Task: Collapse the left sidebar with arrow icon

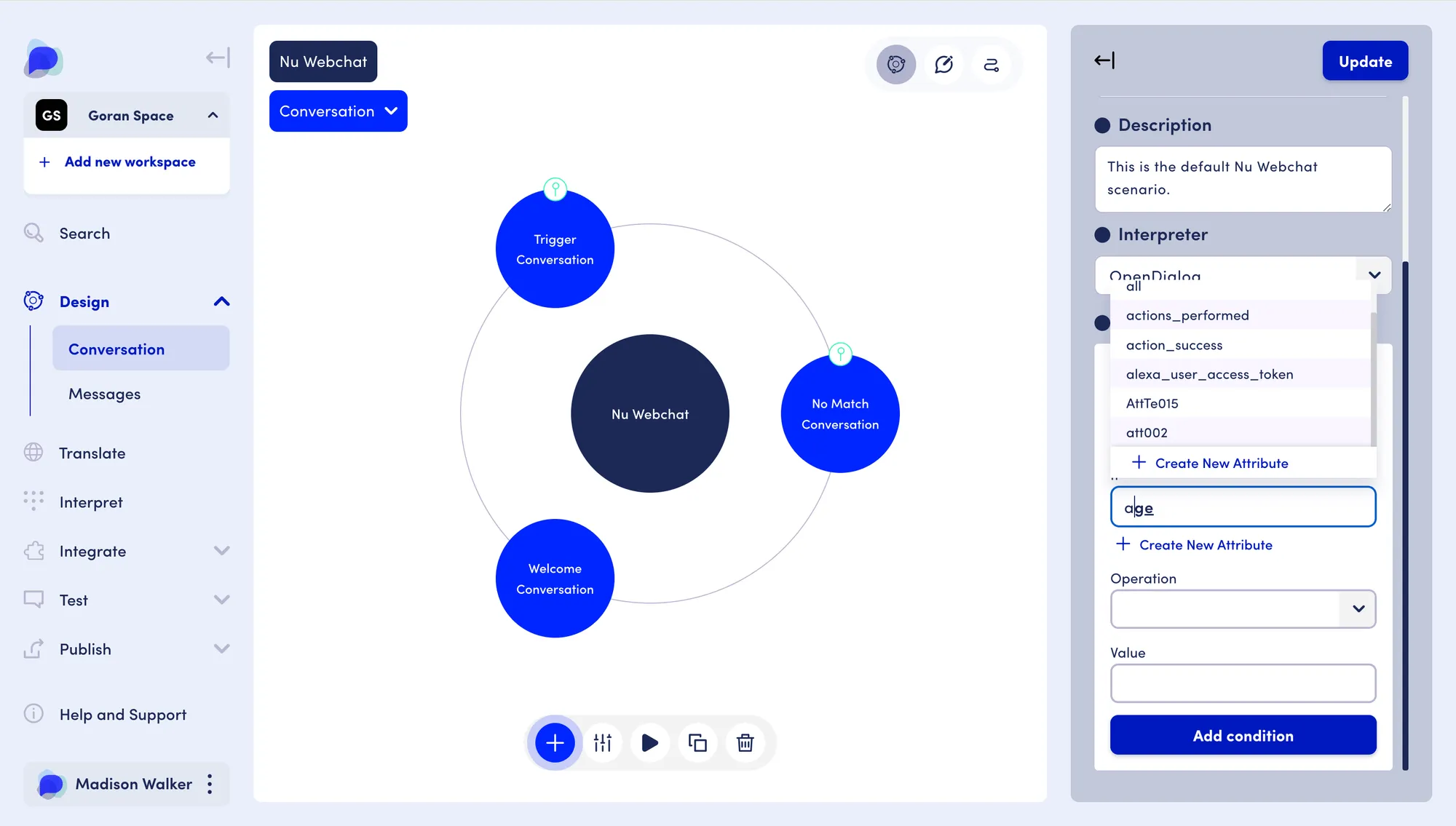Action: click(218, 57)
